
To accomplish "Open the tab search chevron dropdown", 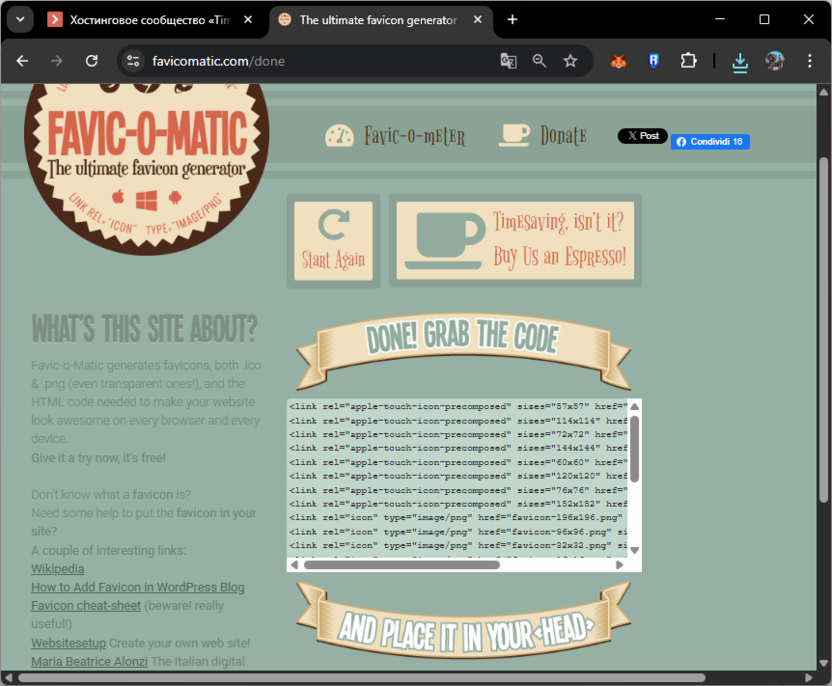I will click(x=20, y=20).
